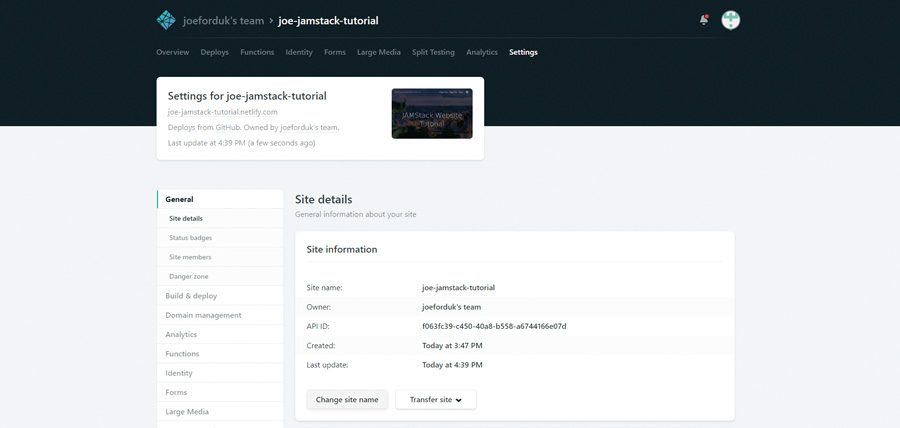
Task: Open Status badges in sidebar
Action: (x=220, y=238)
